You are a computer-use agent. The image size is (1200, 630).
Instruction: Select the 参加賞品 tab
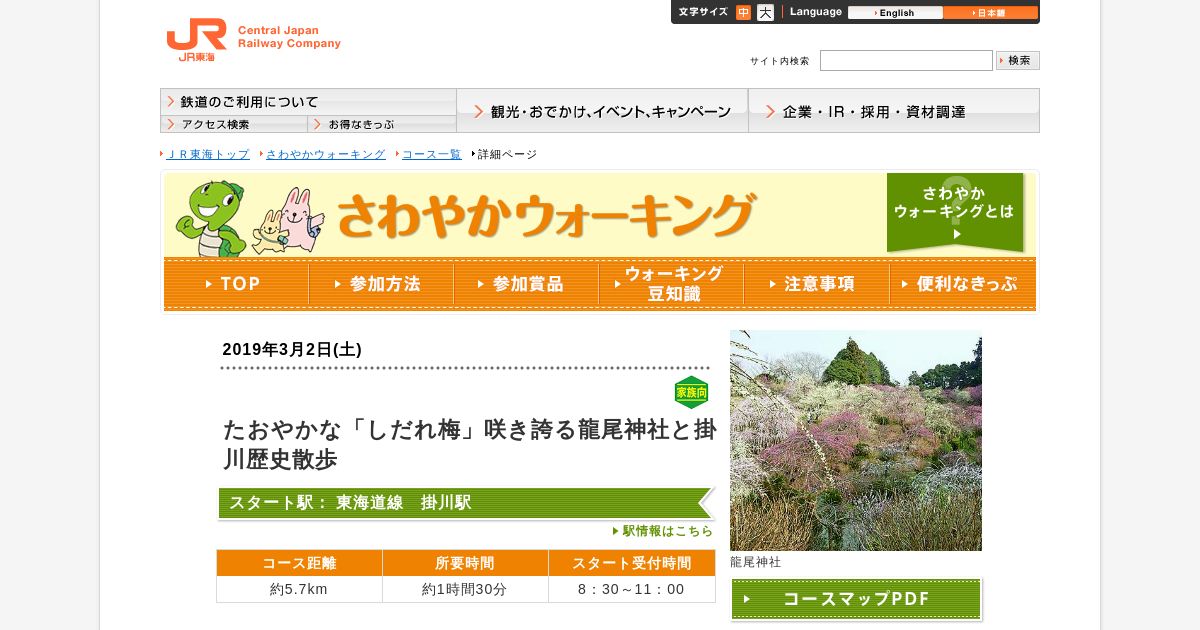point(526,284)
